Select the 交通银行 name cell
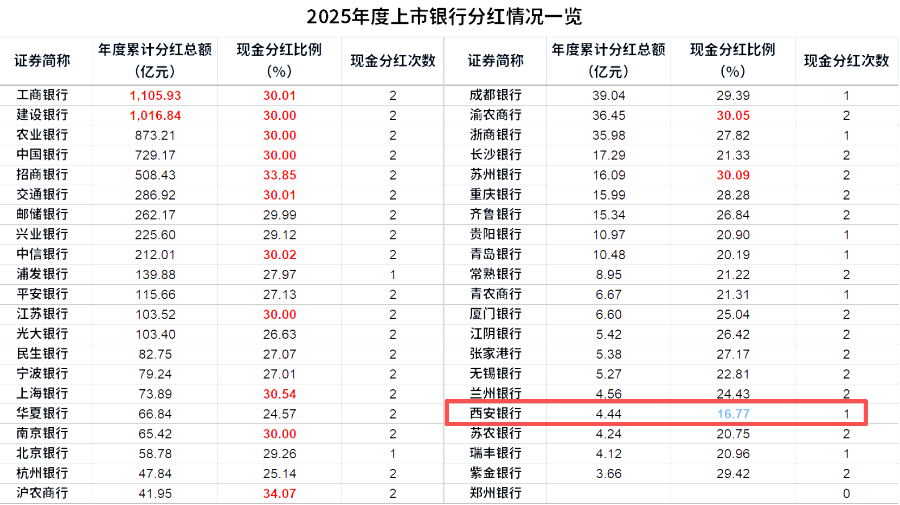Image resolution: width=900 pixels, height=505 pixels. [42, 195]
